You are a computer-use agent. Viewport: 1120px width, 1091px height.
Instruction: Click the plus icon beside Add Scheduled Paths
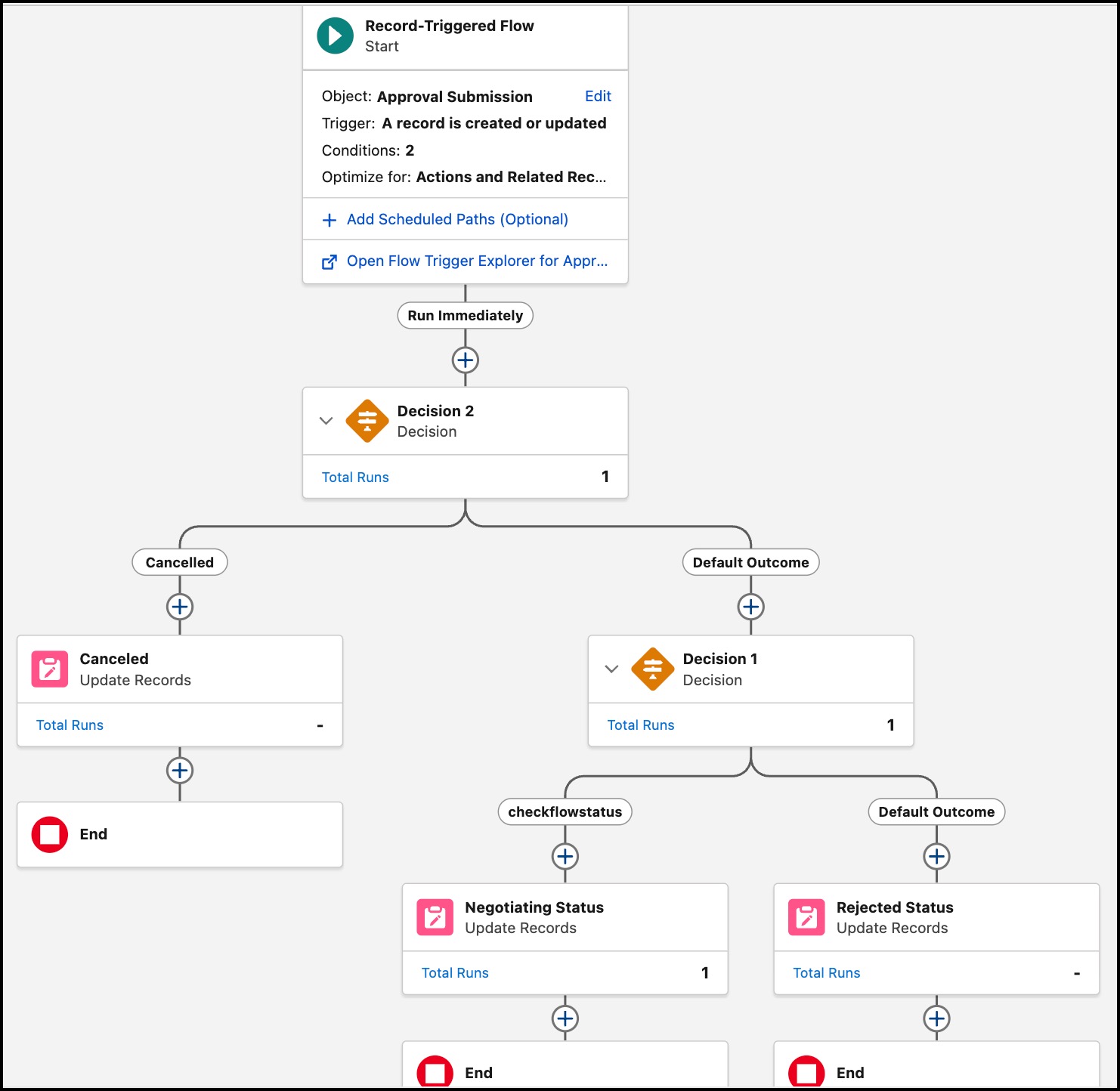330,220
